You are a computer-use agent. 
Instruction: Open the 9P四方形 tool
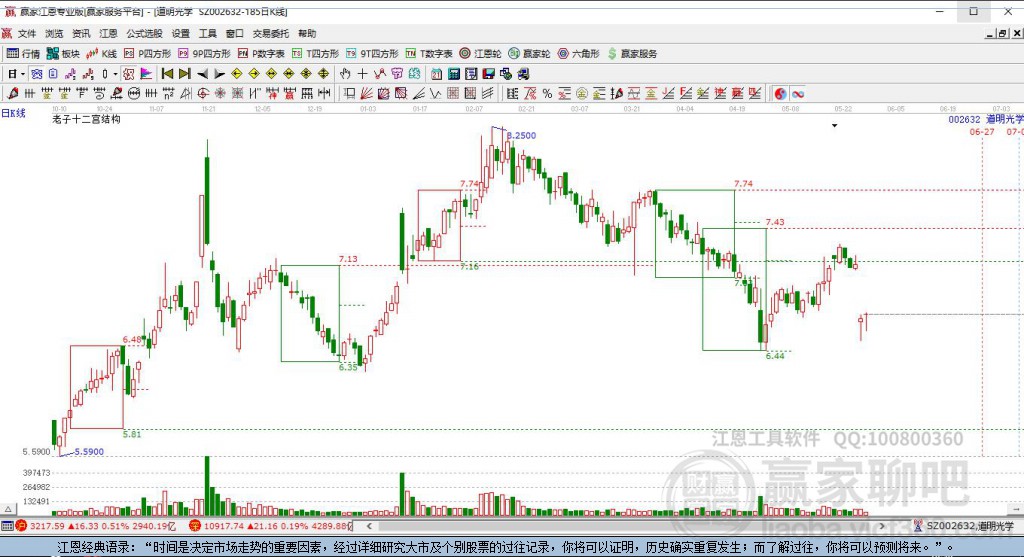(x=204, y=54)
